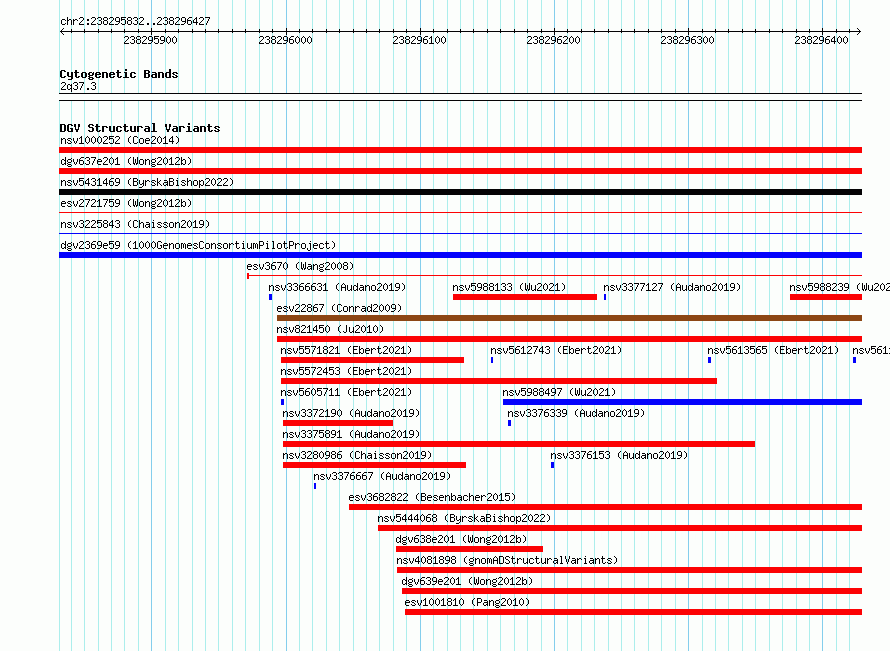Click the thick blue dgv2369e59 bar

click(460, 255)
